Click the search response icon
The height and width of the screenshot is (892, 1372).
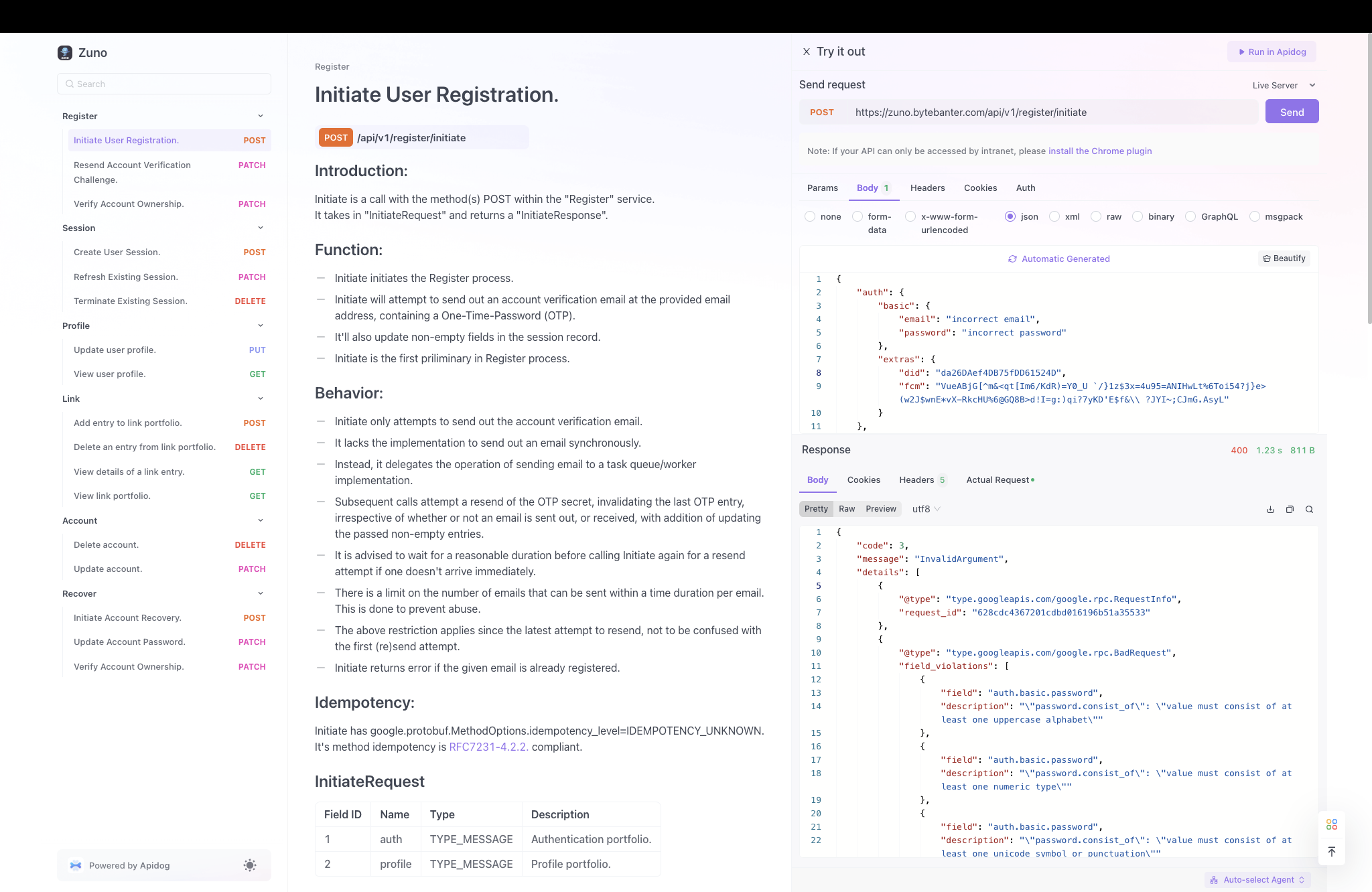[1309, 510]
